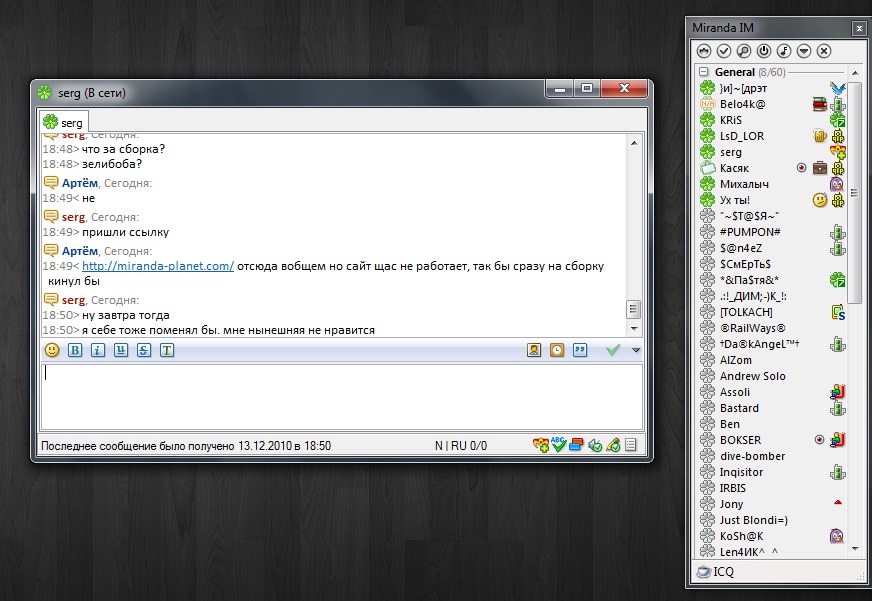Select the General group label
This screenshot has width=872, height=601.
point(735,72)
